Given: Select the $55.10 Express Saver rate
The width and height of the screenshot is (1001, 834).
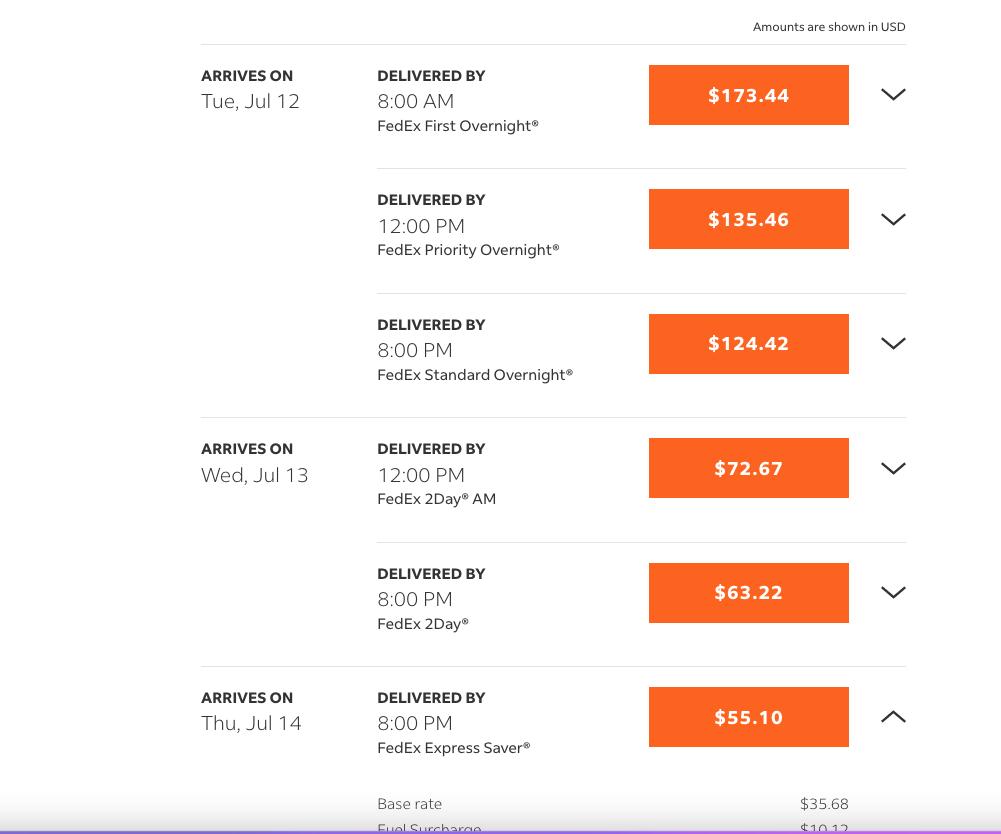Looking at the screenshot, I should click(748, 717).
